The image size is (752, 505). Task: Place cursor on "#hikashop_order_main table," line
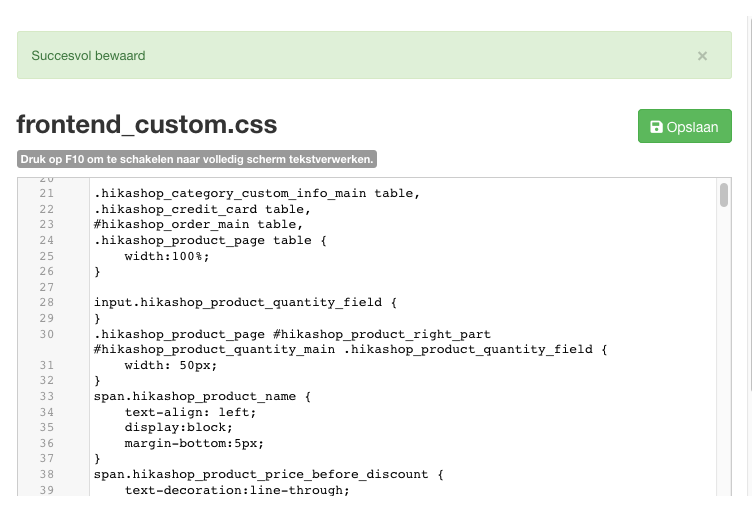pyautogui.click(x=198, y=225)
